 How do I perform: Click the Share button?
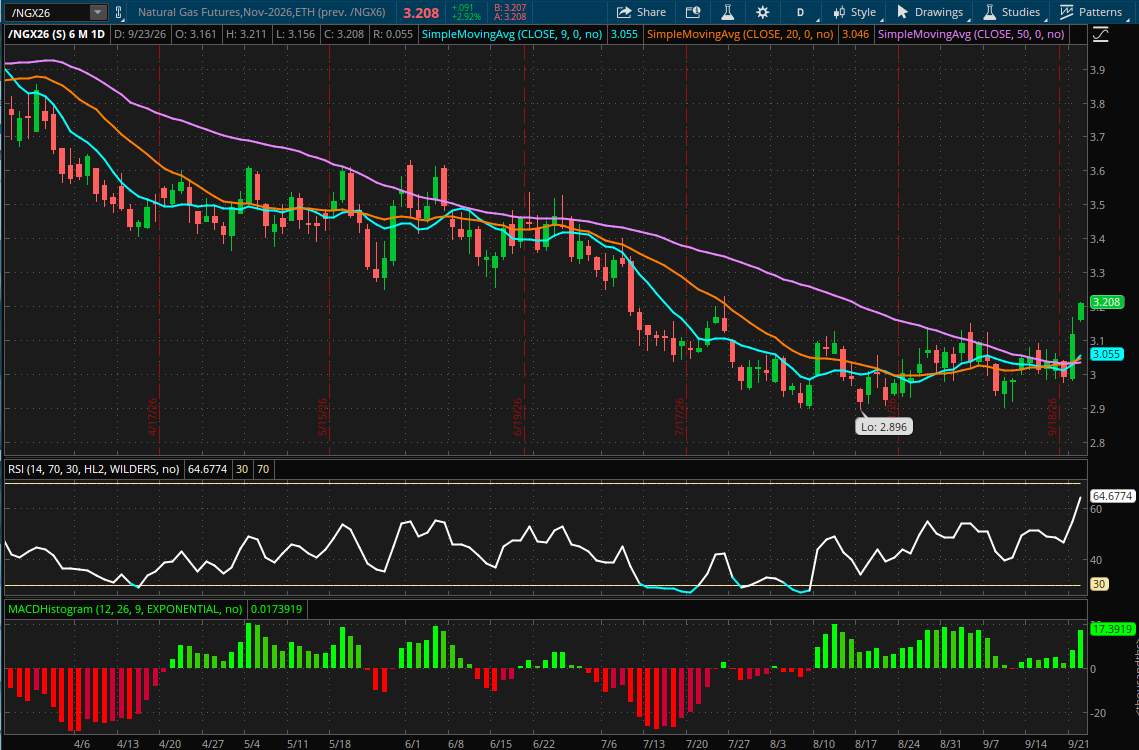coord(641,12)
